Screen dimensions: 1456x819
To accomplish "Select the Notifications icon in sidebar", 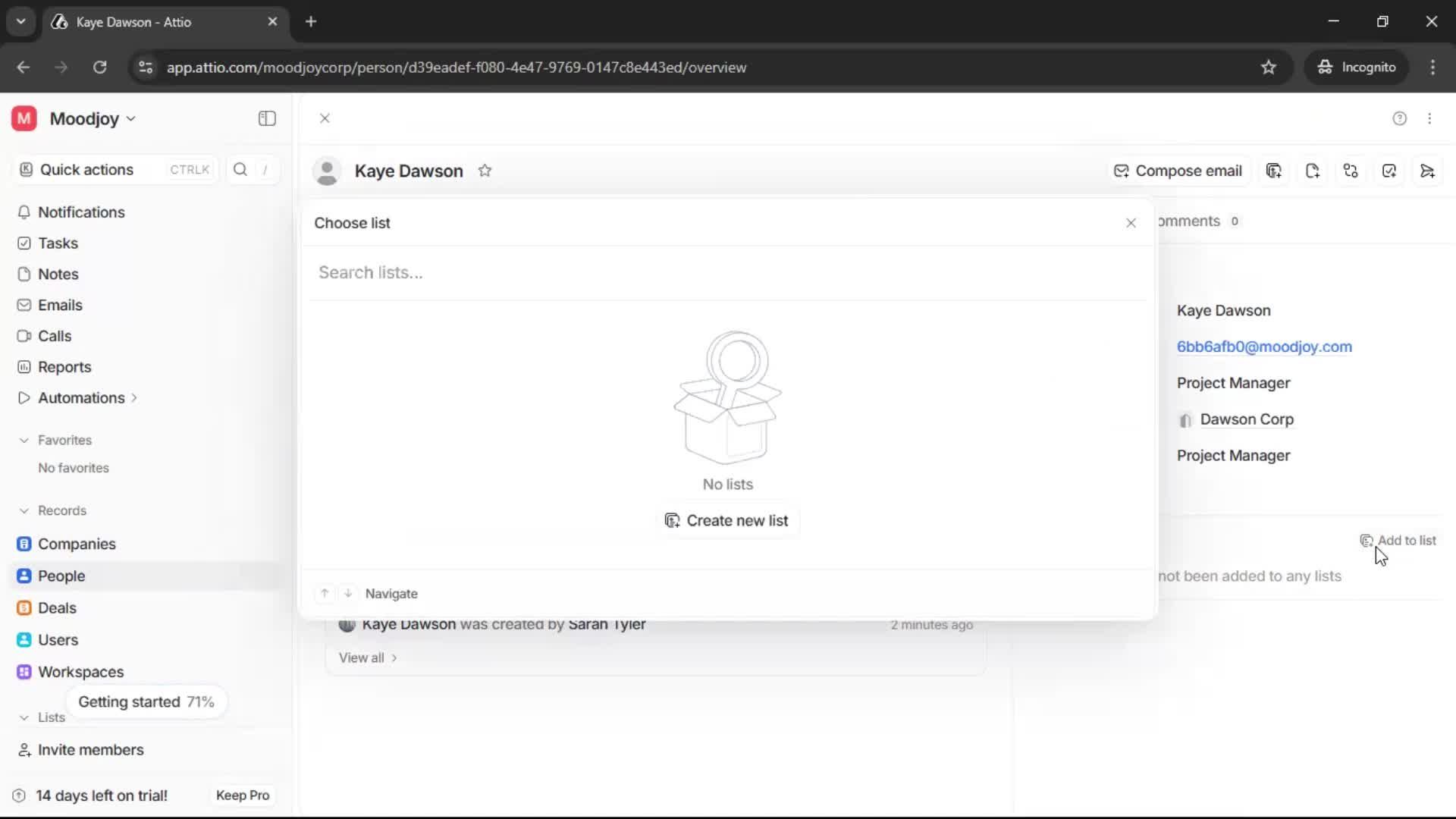I will pyautogui.click(x=25, y=213).
